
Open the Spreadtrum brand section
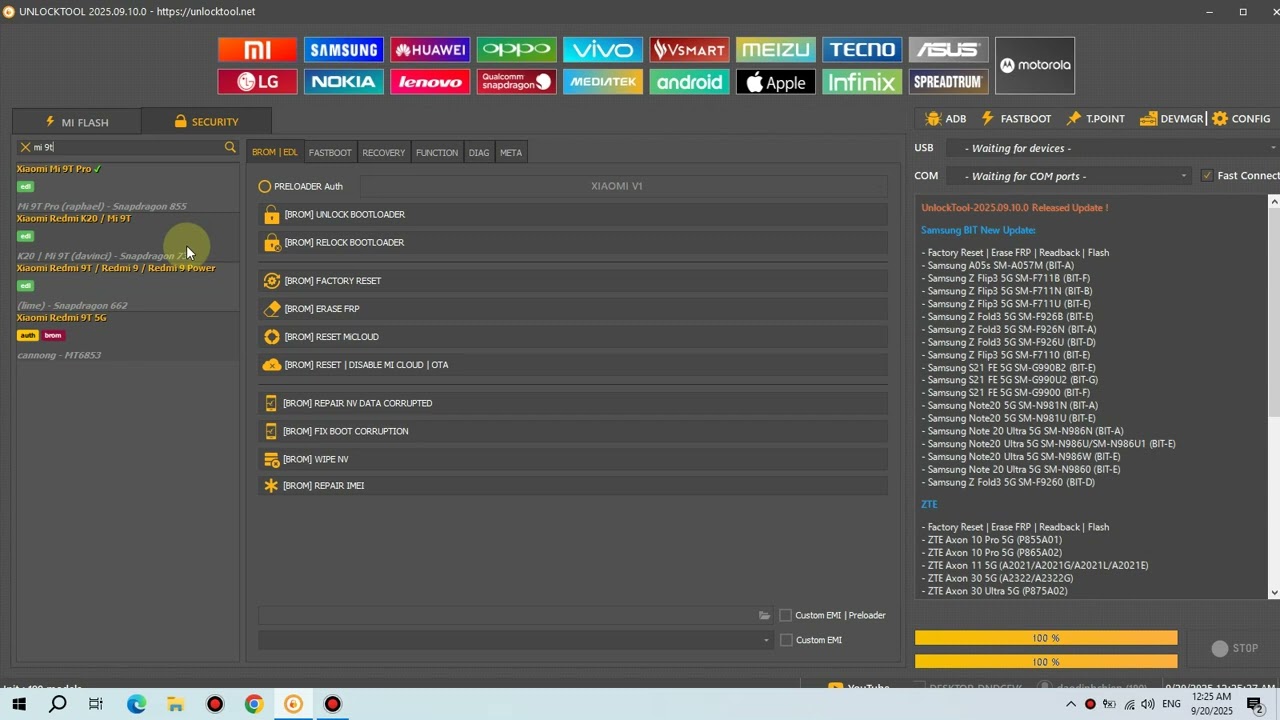coord(948,82)
